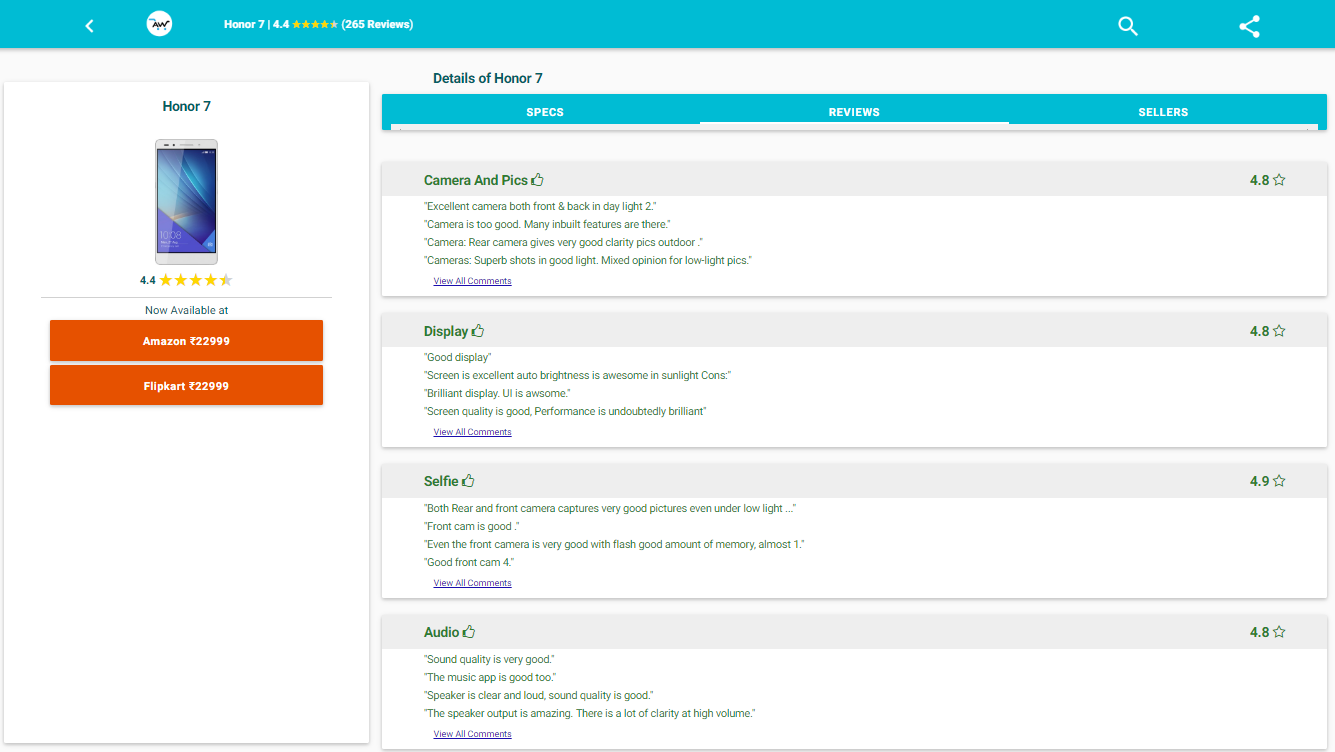
Task: Click 'Now Available at' label
Action: coord(186,310)
